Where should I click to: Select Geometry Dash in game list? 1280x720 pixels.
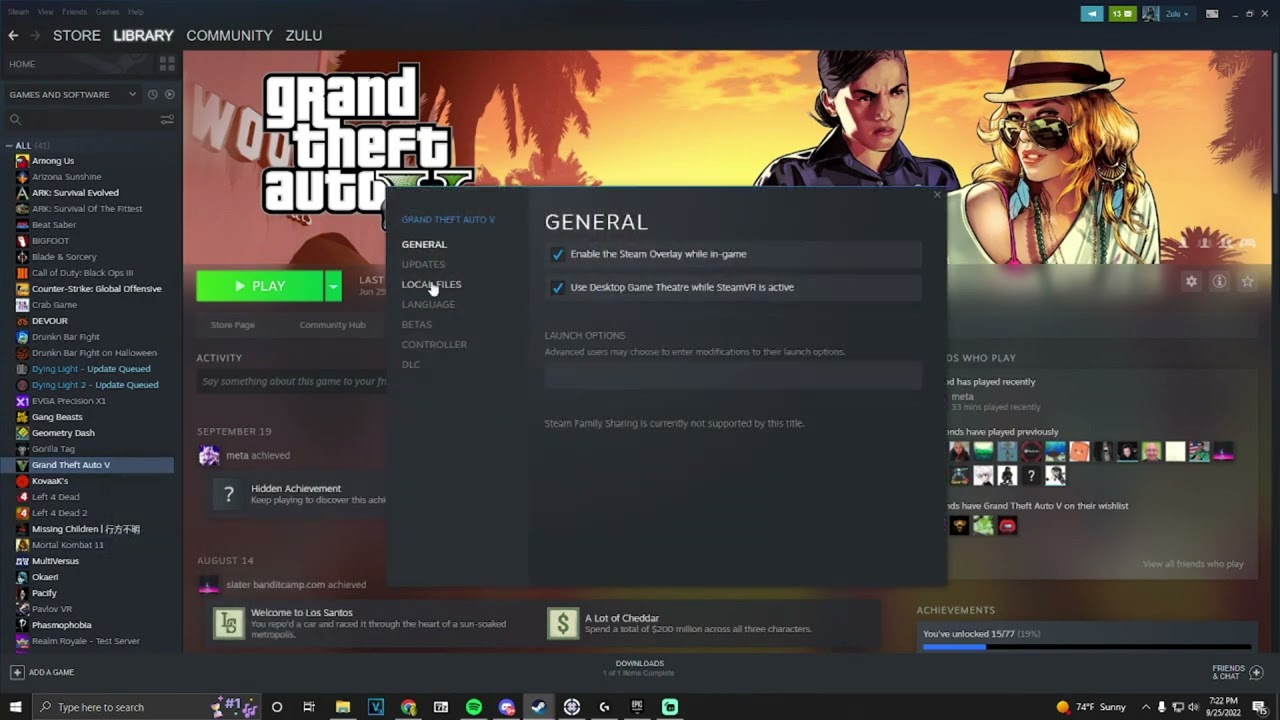63,433
